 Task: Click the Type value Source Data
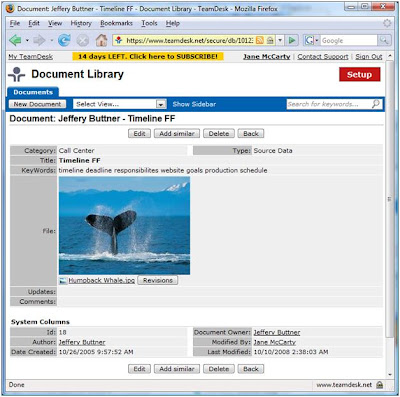coord(273,151)
